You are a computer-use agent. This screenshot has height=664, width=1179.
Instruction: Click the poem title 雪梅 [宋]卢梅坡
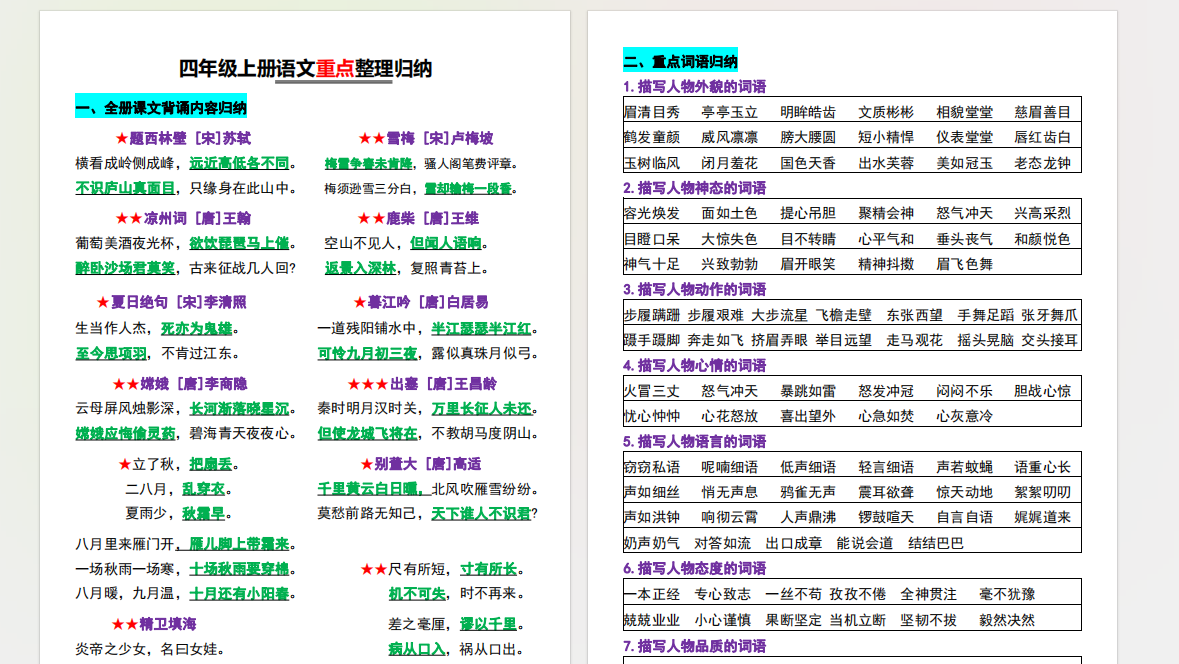(440, 138)
